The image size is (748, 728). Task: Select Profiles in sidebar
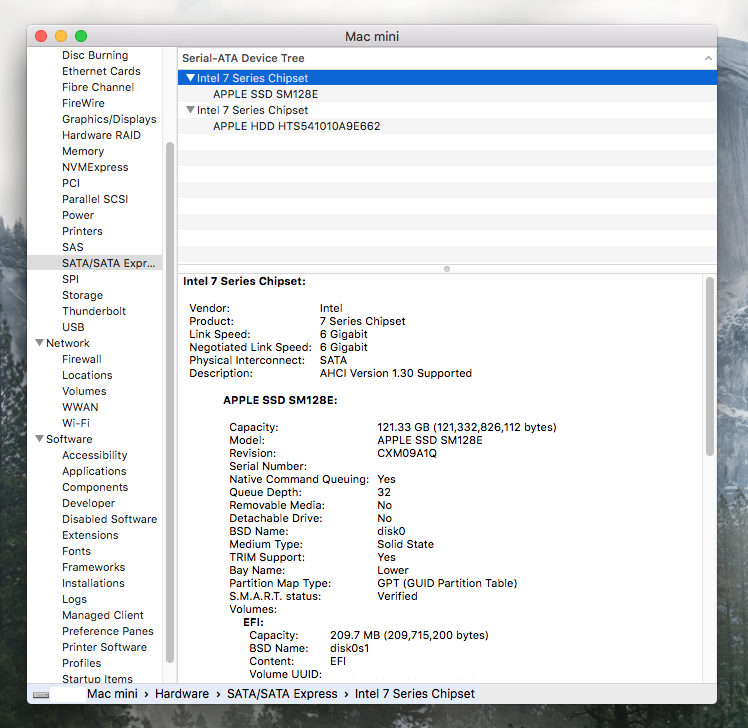[82, 663]
